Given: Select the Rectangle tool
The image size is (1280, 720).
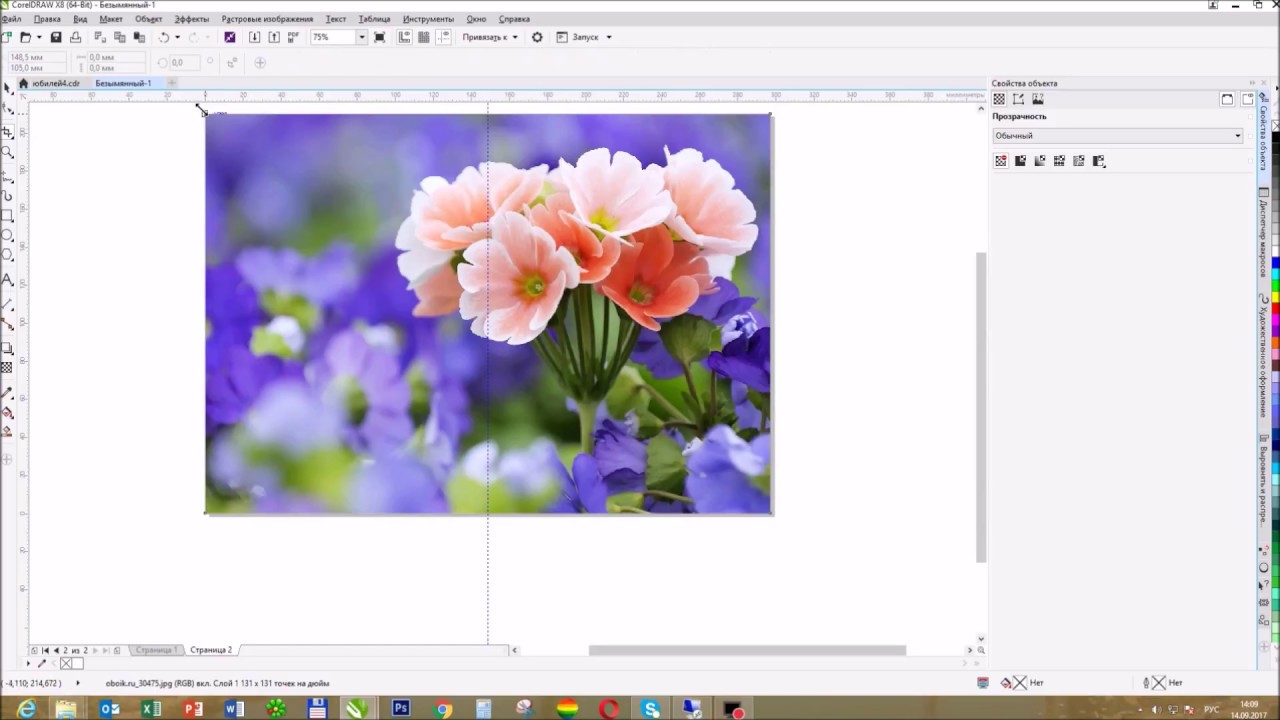Looking at the screenshot, I should point(7,215).
